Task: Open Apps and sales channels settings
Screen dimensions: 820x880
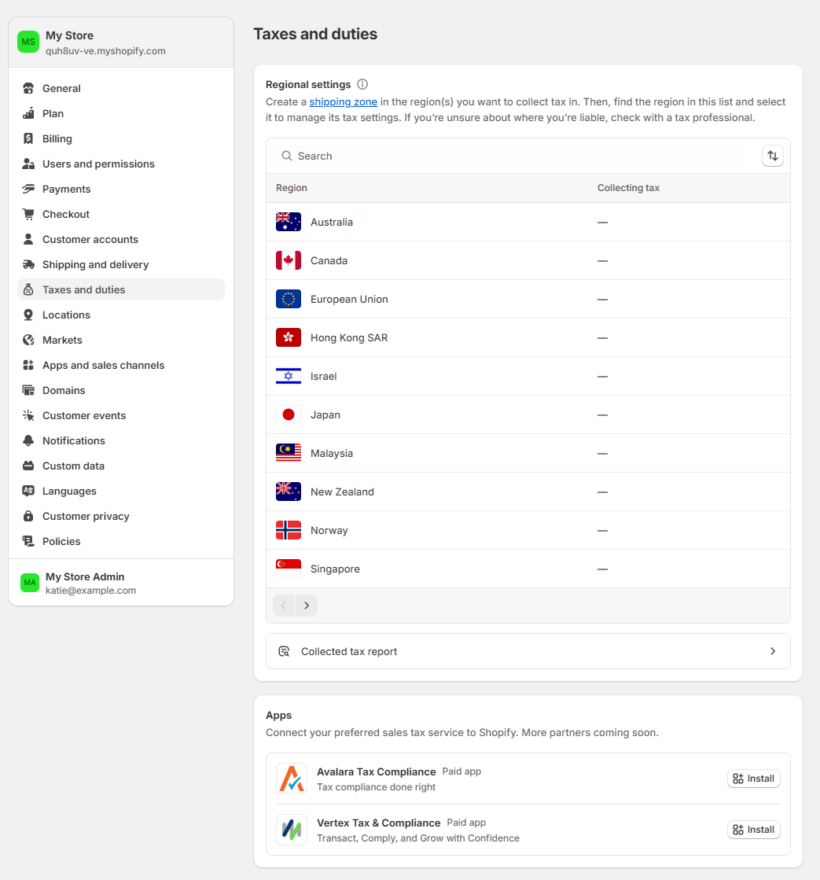Action: tap(103, 365)
